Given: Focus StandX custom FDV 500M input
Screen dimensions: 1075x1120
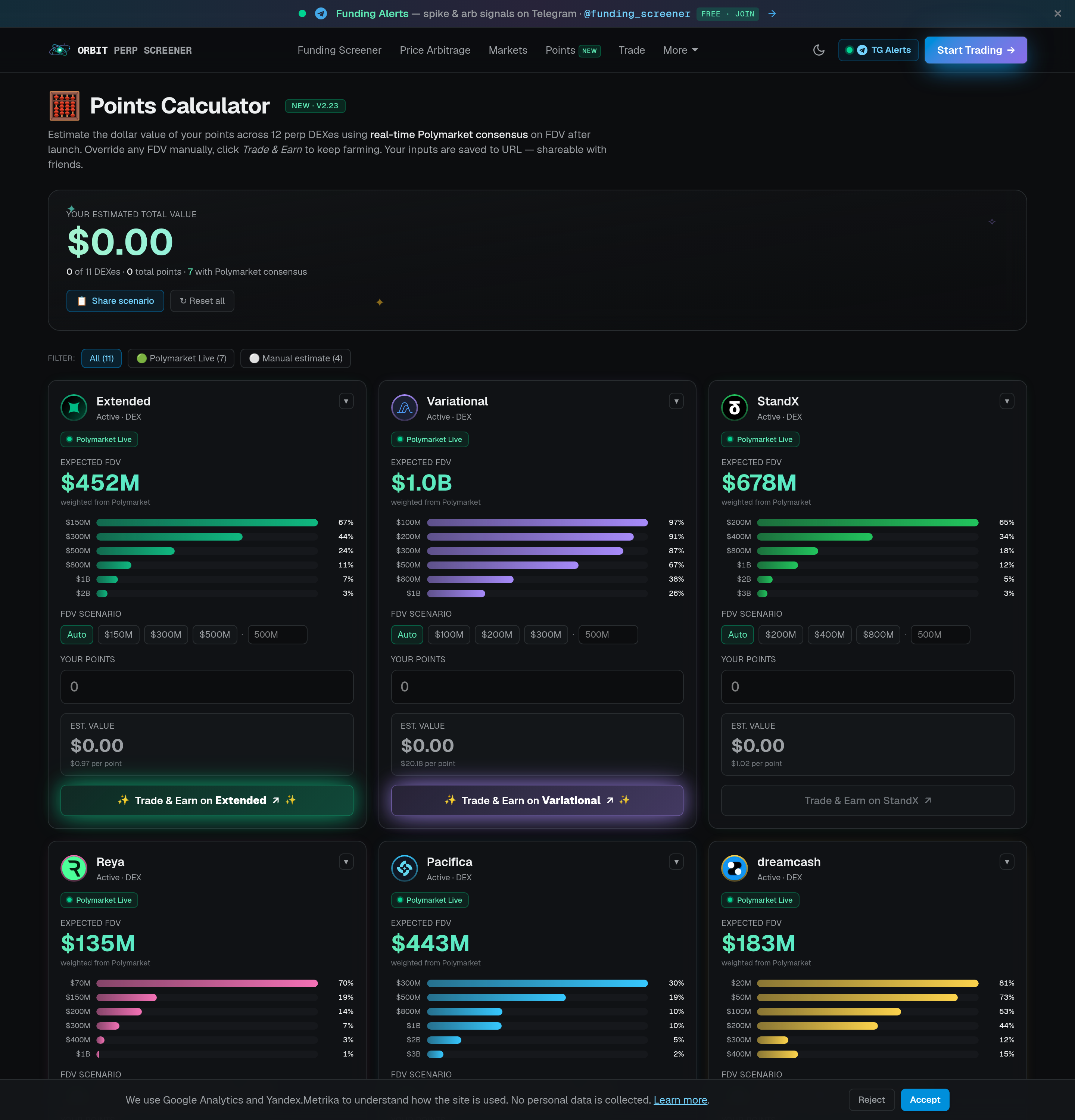Looking at the screenshot, I should coord(941,635).
